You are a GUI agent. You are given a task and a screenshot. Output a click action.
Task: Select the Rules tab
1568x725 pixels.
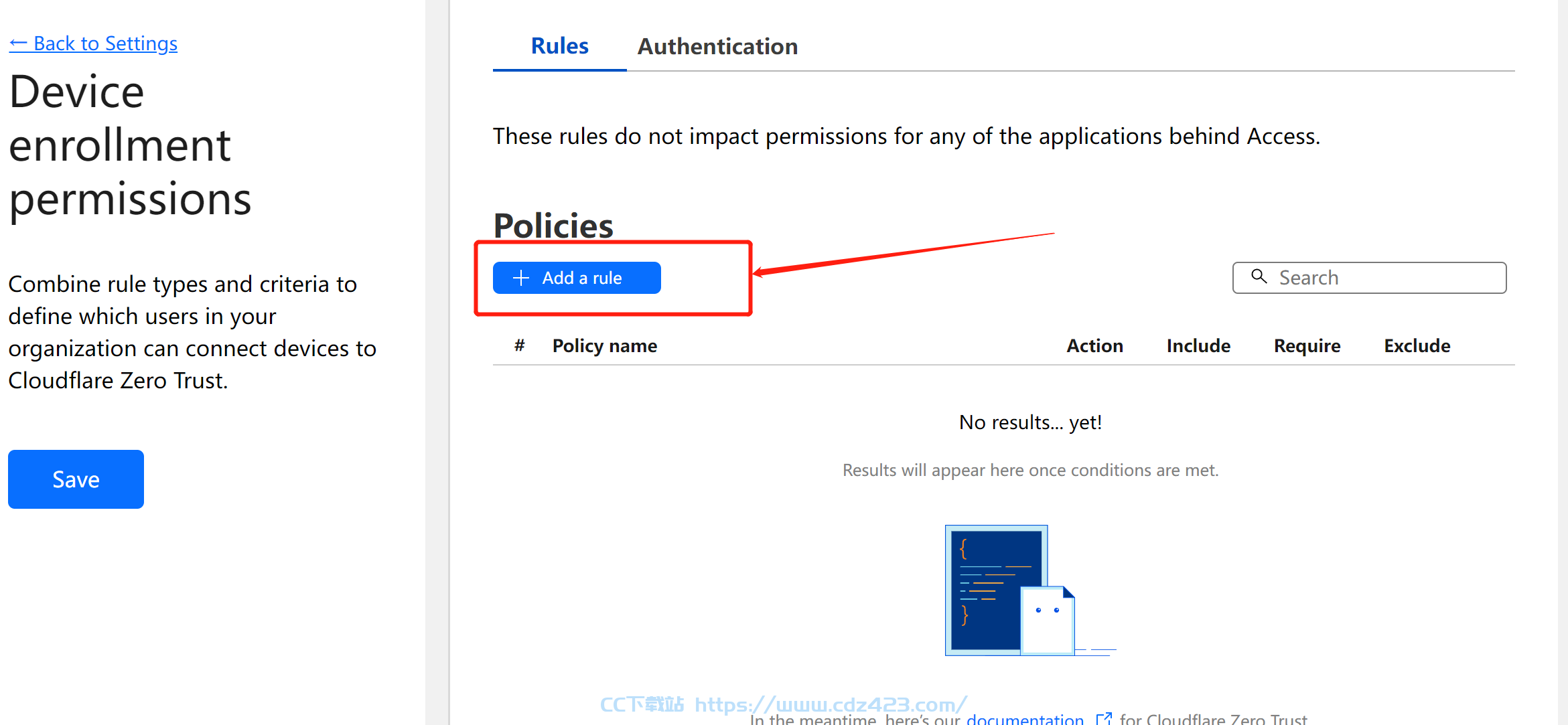pos(559,46)
